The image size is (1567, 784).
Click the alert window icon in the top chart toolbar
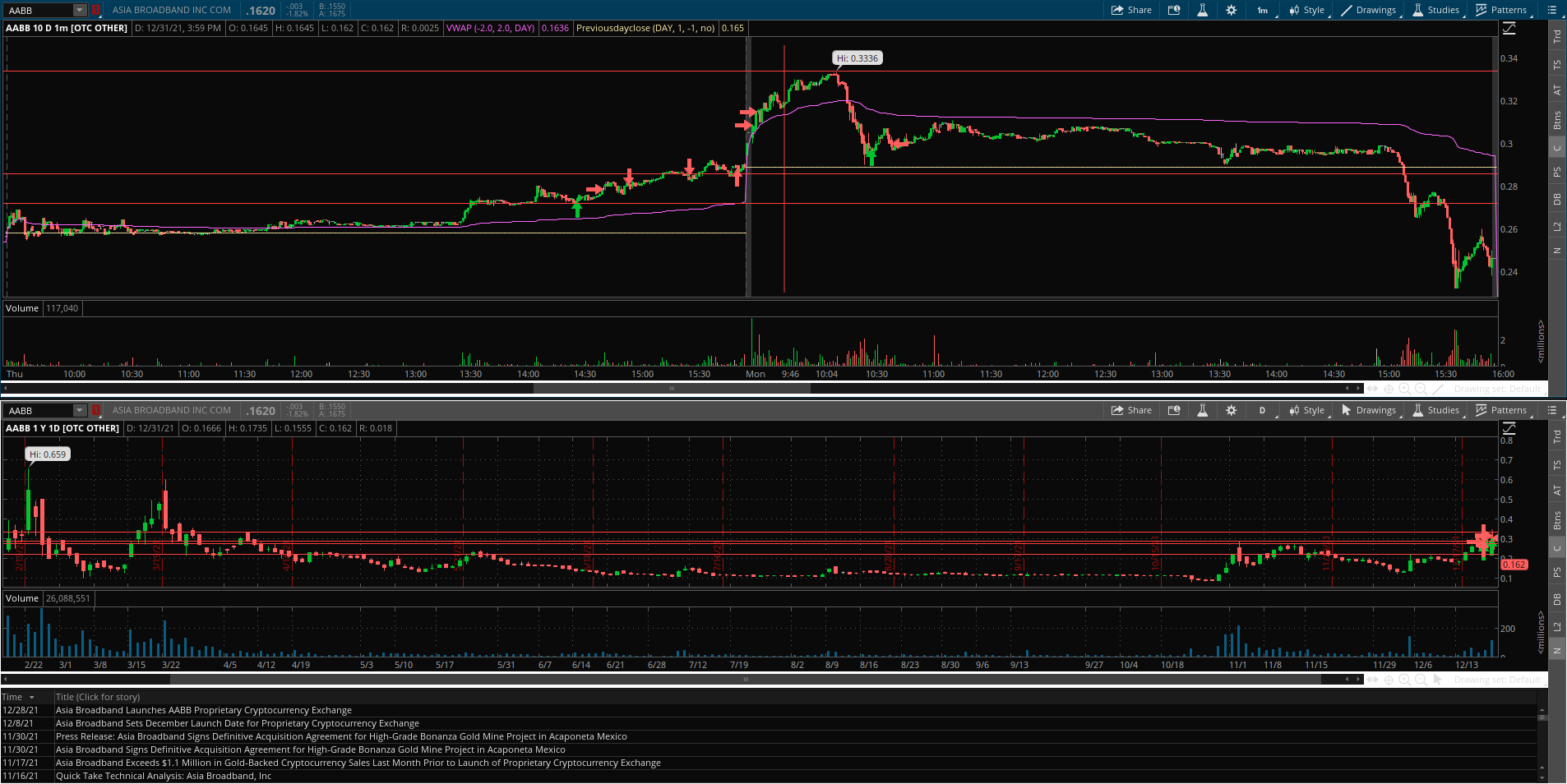1174,10
